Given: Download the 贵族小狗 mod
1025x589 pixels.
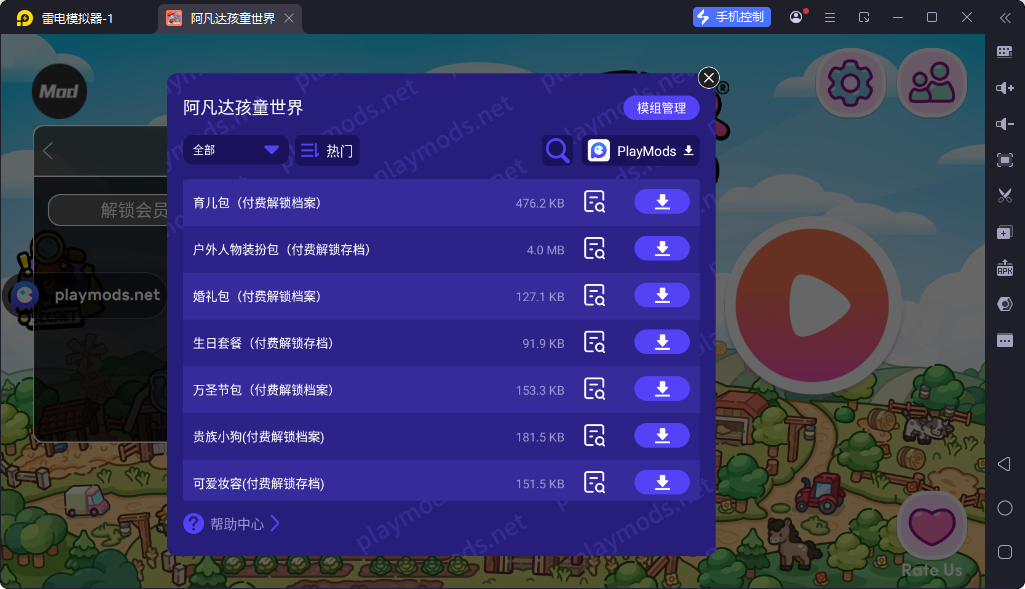Looking at the screenshot, I should click(662, 435).
